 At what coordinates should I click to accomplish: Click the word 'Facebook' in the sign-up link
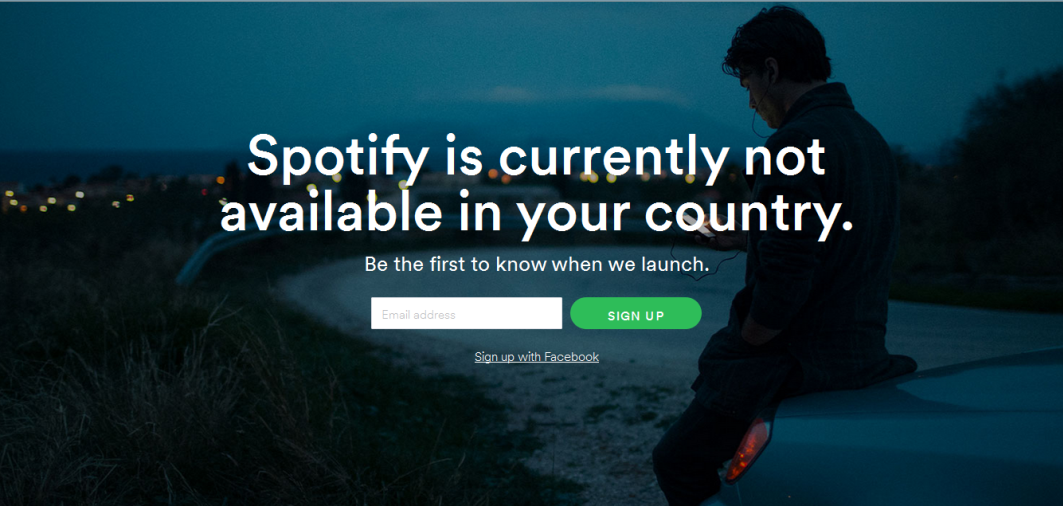click(571, 357)
